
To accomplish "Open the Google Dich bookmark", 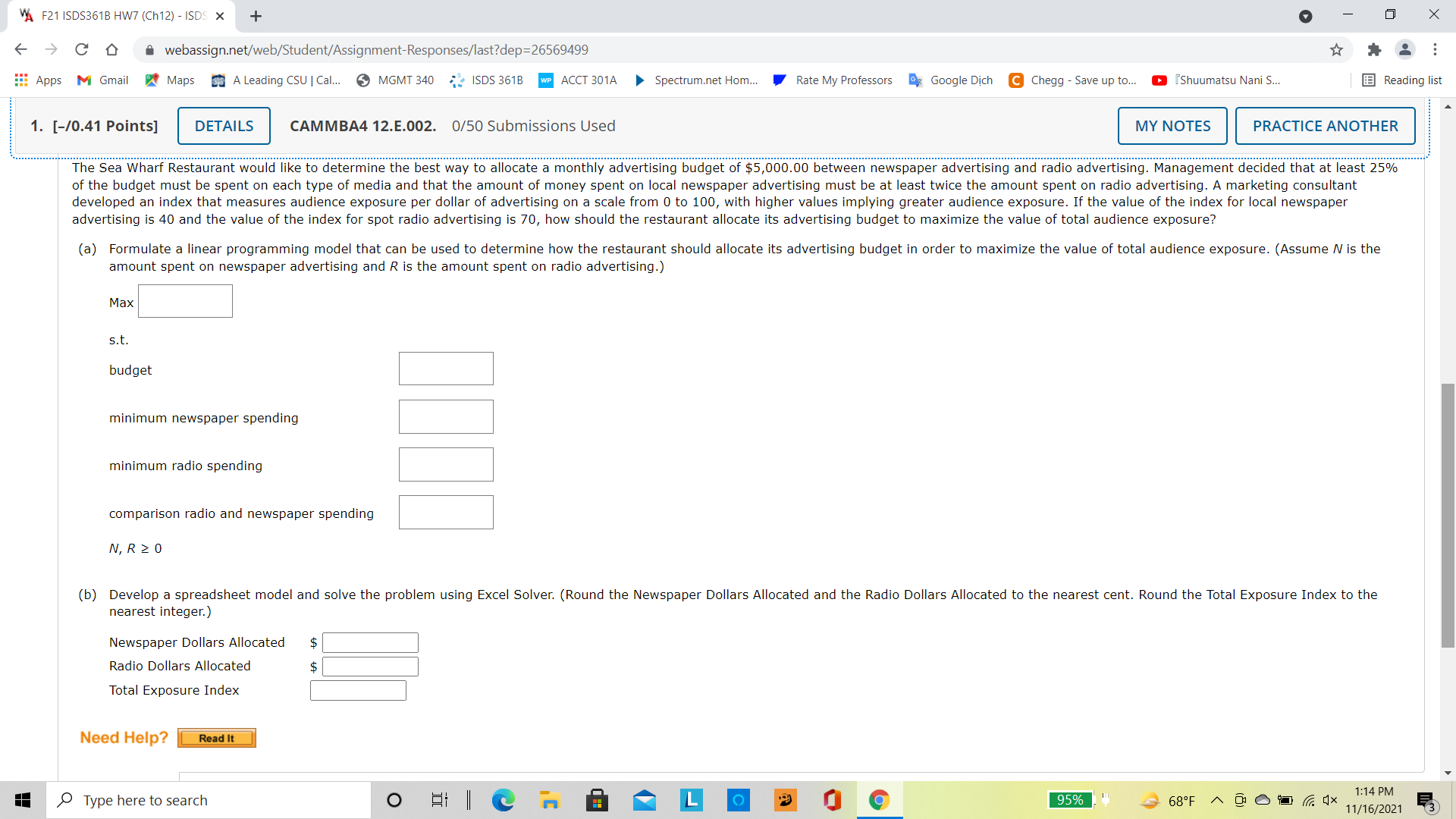I will click(950, 80).
